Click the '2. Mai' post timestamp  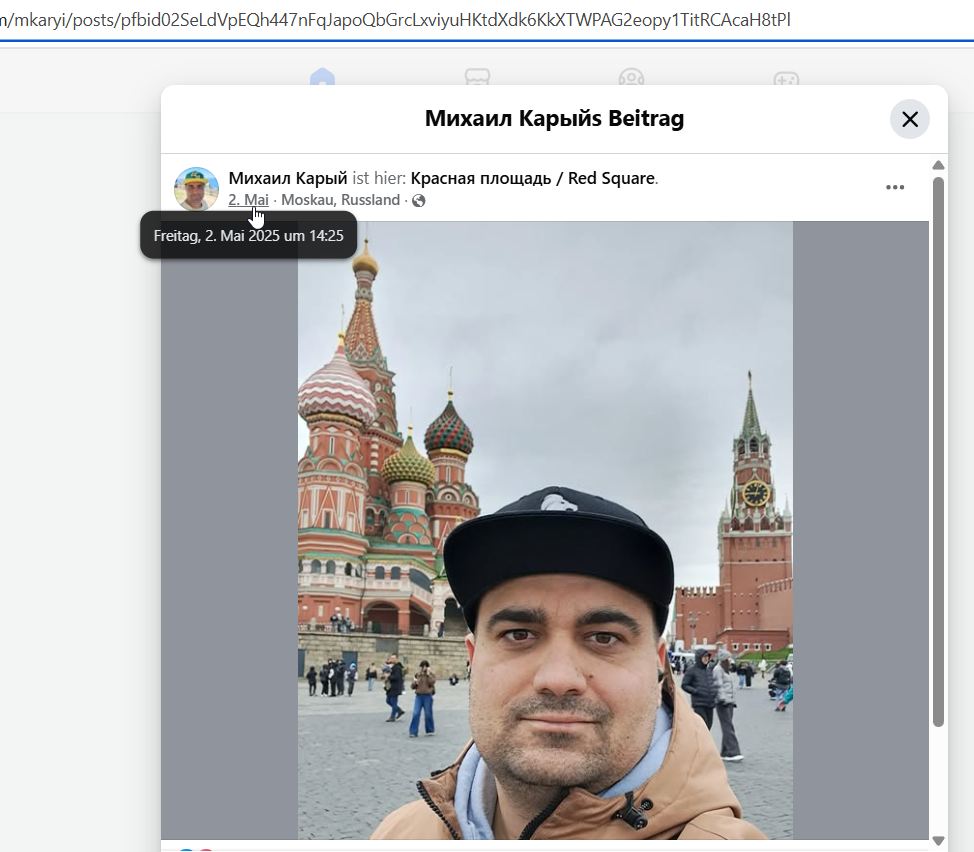point(248,200)
